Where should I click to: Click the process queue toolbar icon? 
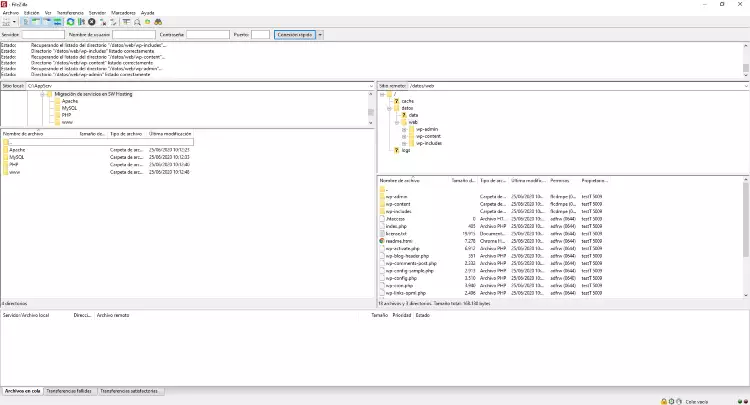pos(81,21)
